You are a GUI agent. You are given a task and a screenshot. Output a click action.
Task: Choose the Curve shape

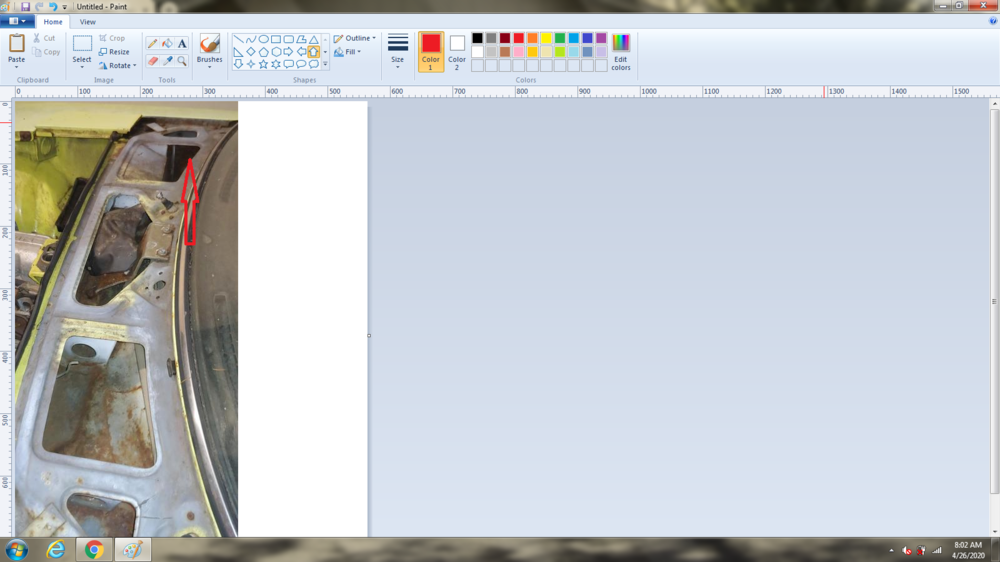click(x=251, y=39)
